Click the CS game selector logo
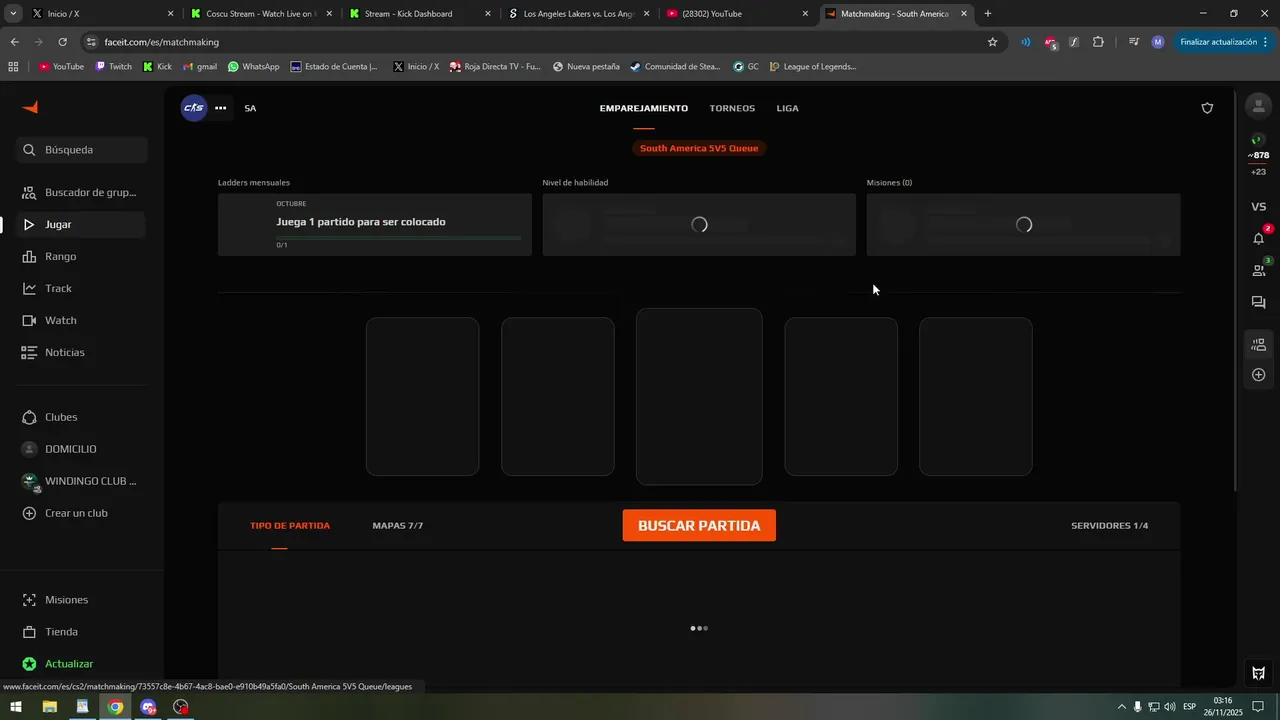The height and width of the screenshot is (720, 1280). click(x=193, y=108)
